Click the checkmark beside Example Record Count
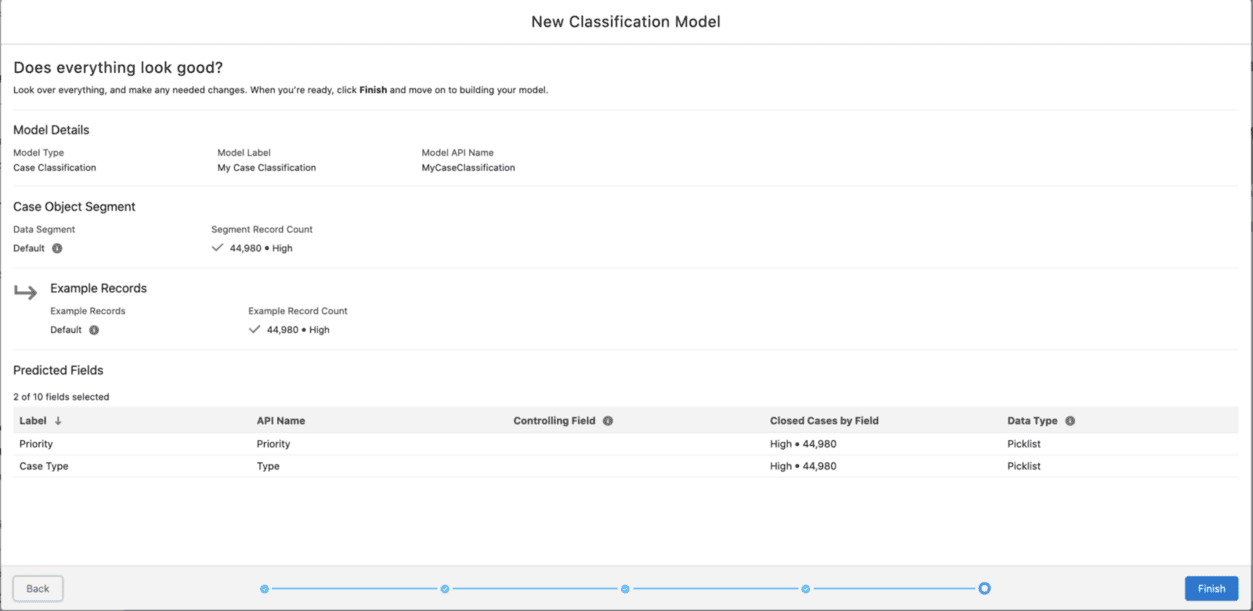This screenshot has width=1253, height=611. pyautogui.click(x=256, y=328)
